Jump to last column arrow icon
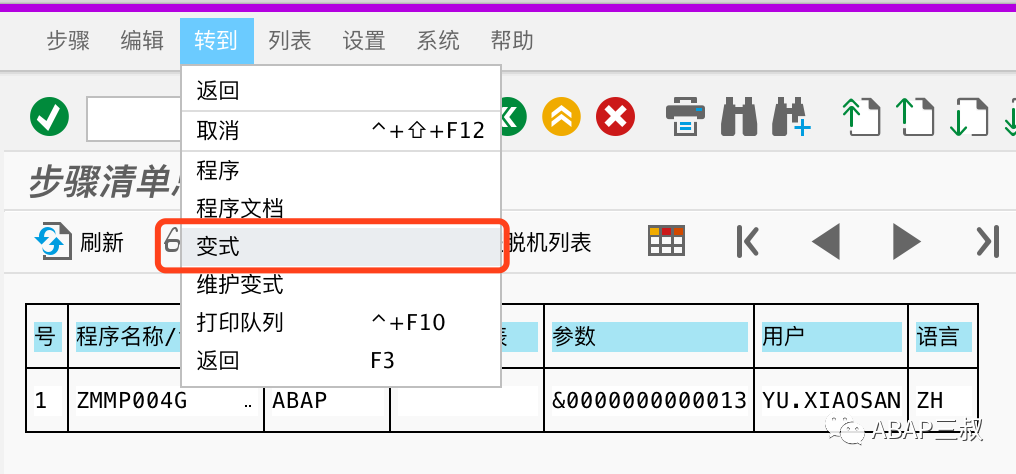 [987, 243]
